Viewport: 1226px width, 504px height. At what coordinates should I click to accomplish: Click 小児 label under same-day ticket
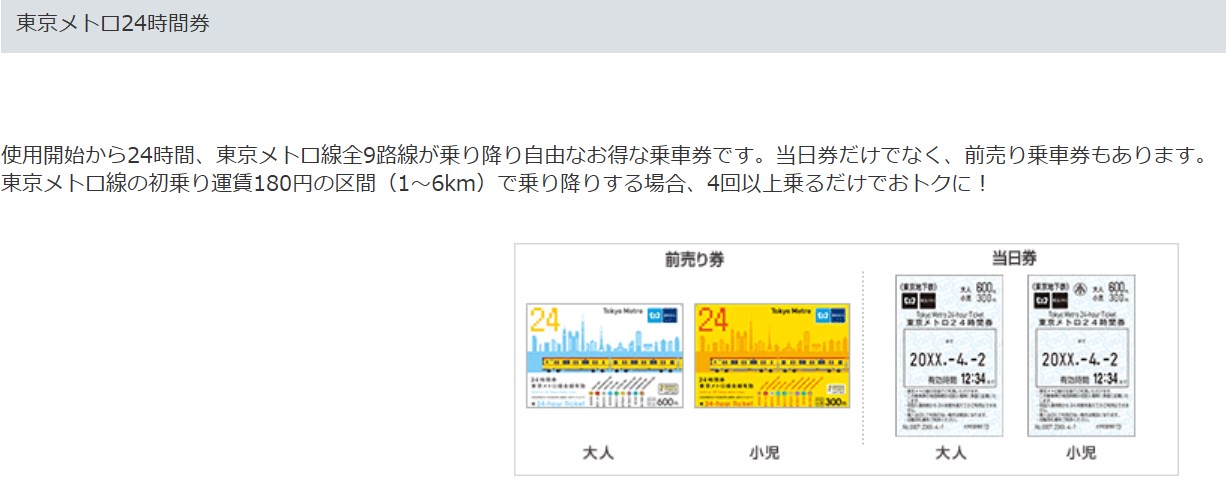pos(1081,453)
